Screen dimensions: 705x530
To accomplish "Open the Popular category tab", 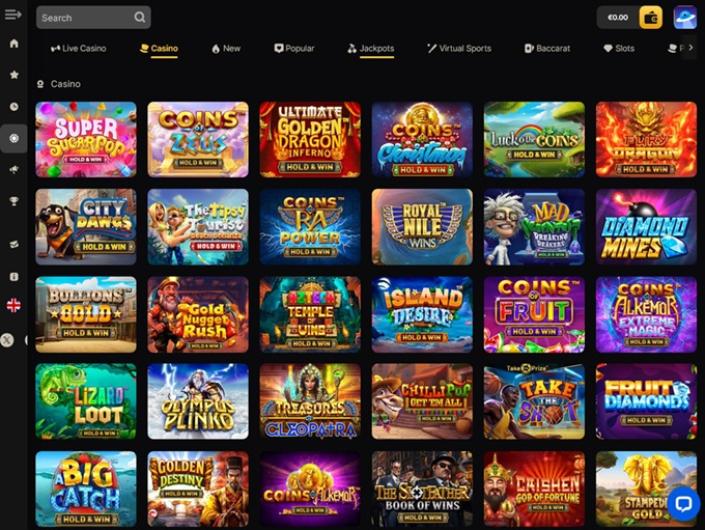I will pos(294,49).
